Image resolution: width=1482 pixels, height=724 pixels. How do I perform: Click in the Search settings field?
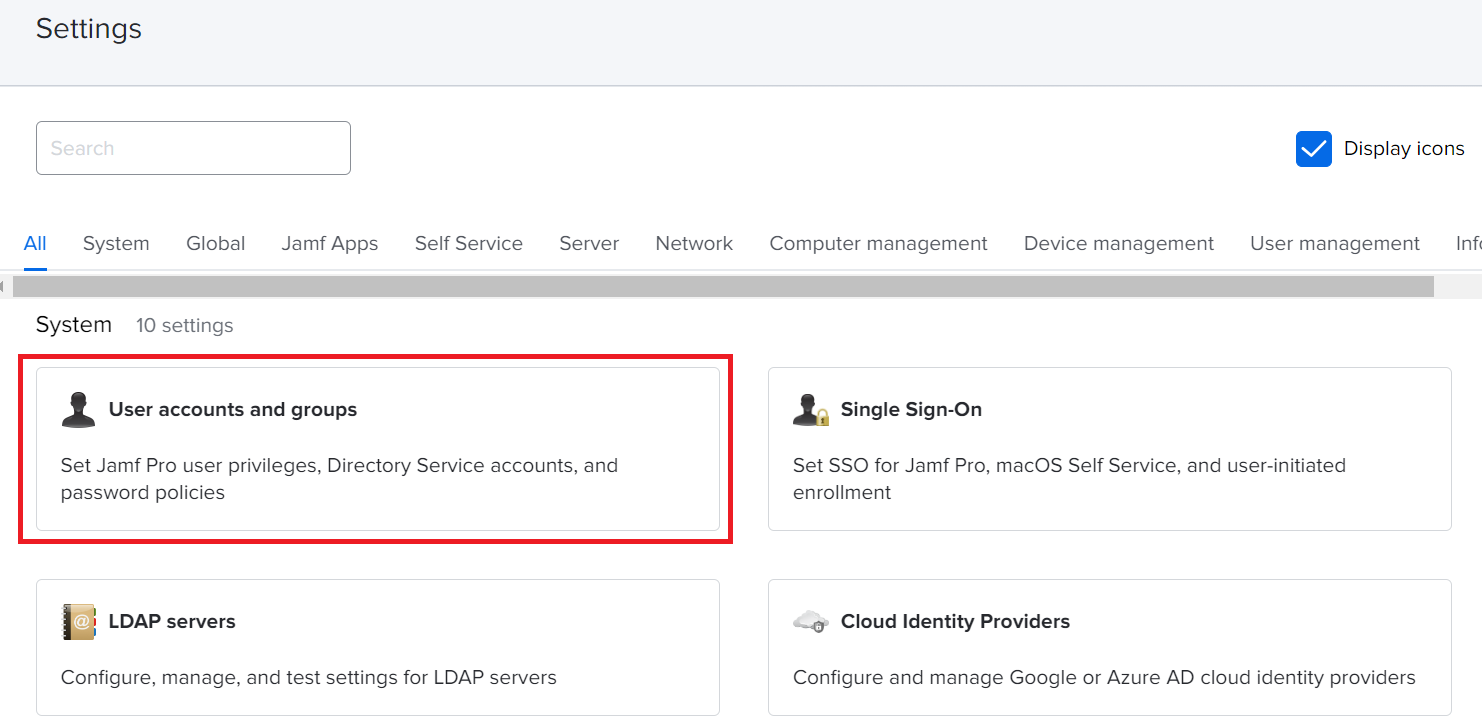(193, 148)
